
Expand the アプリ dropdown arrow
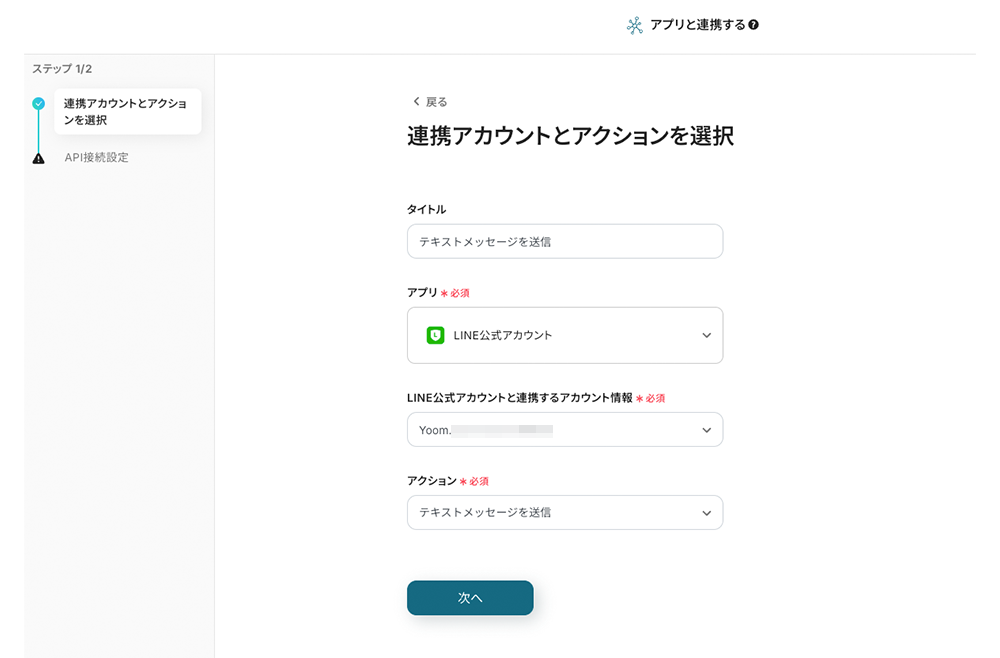[707, 335]
